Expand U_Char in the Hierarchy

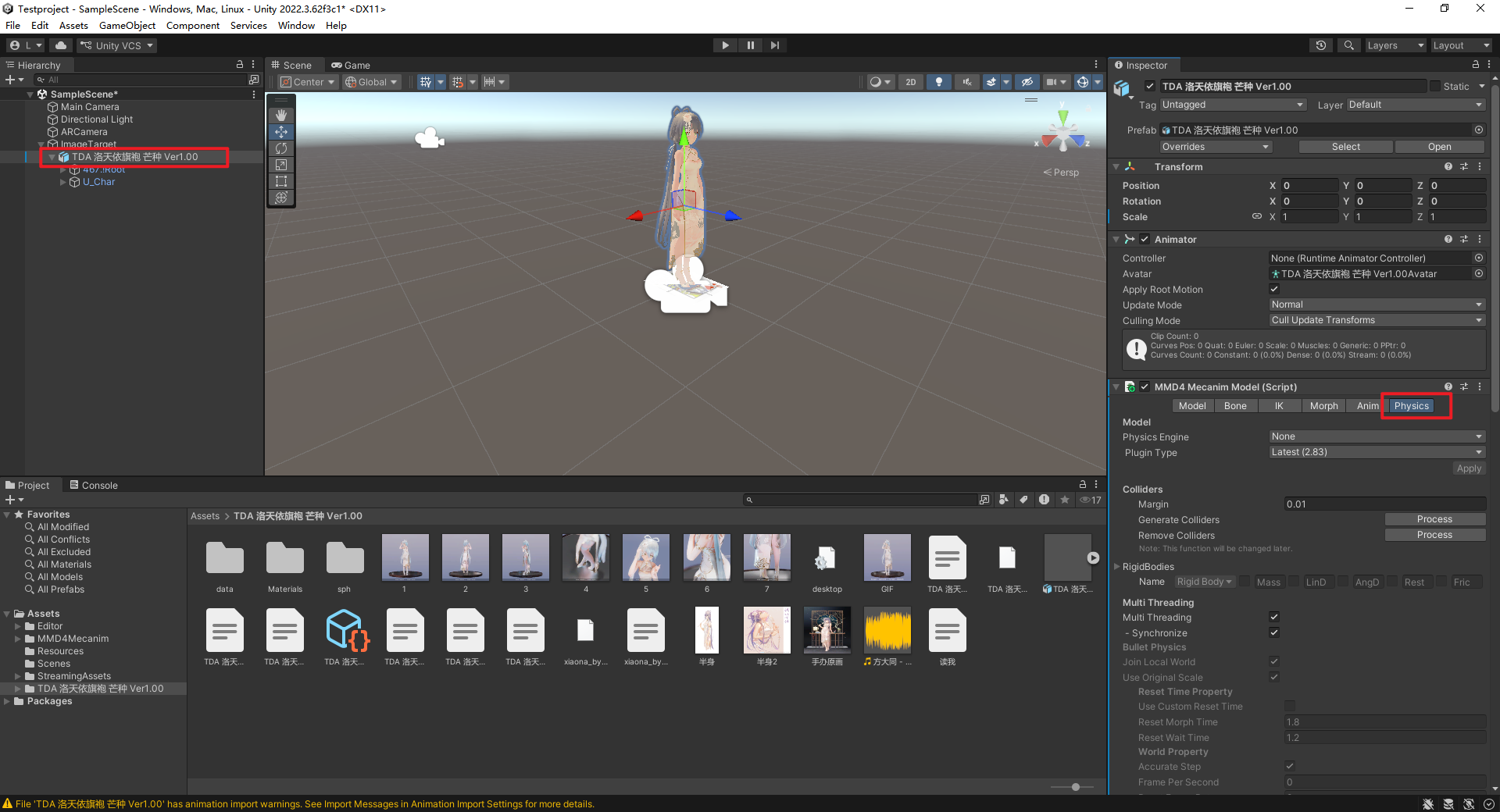(63, 182)
